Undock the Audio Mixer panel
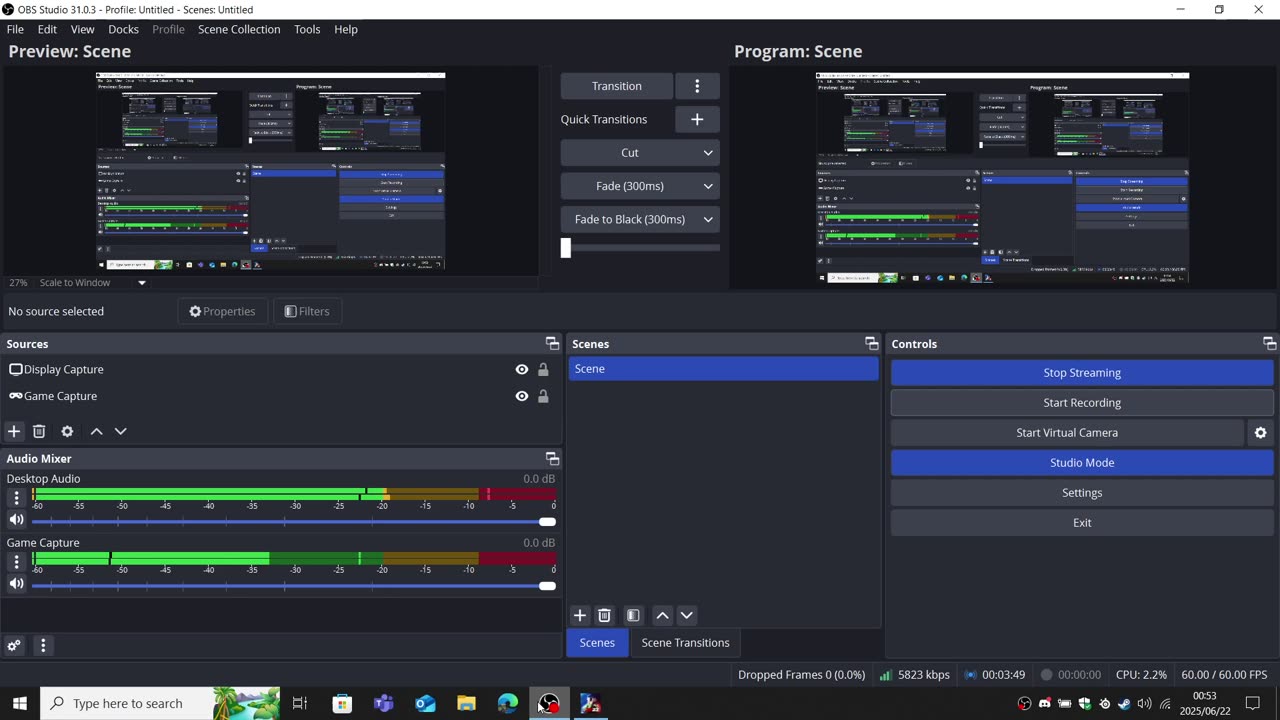This screenshot has width=1280, height=720. click(552, 459)
